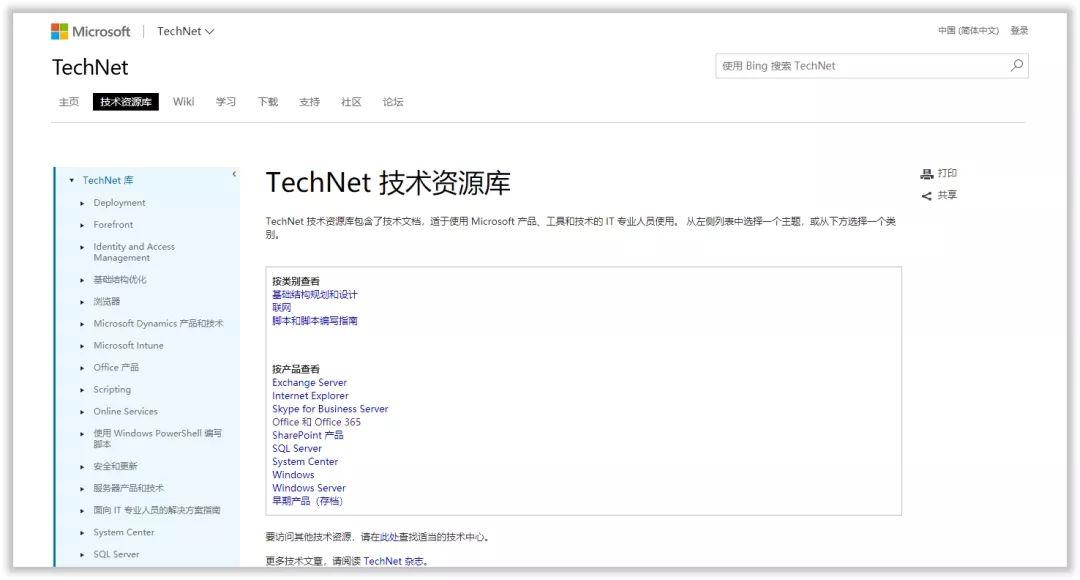Select the 论坛 navigation item
Viewport: 1080px width, 580px height.
(391, 101)
